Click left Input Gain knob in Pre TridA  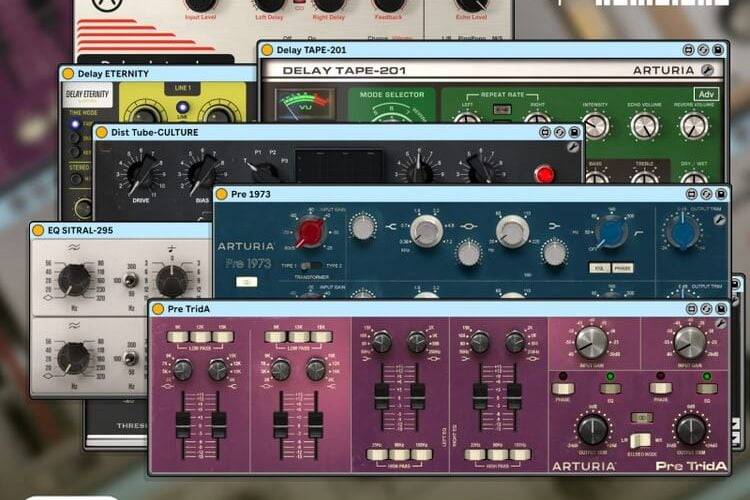[592, 343]
